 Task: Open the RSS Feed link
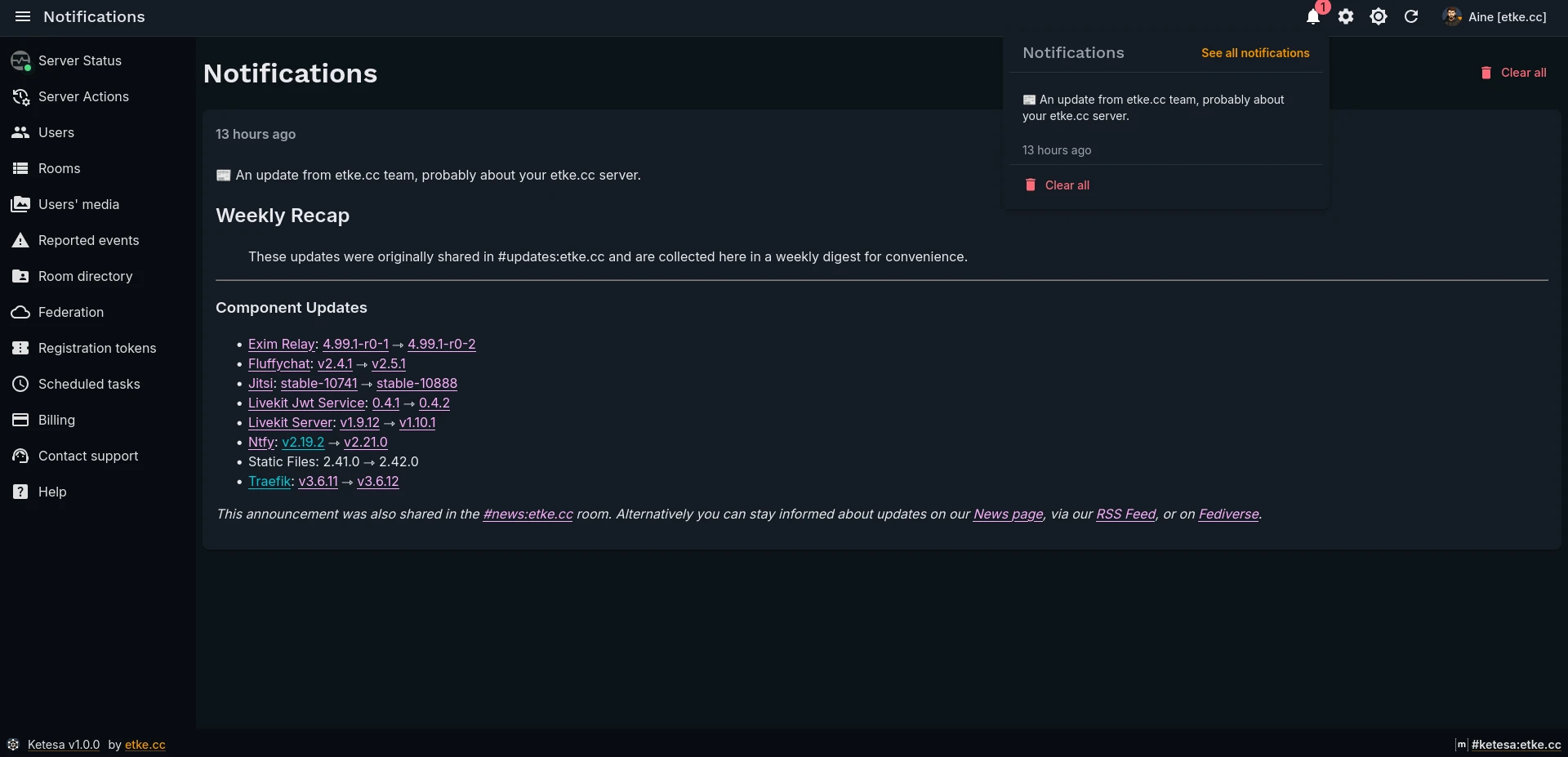tap(1126, 514)
